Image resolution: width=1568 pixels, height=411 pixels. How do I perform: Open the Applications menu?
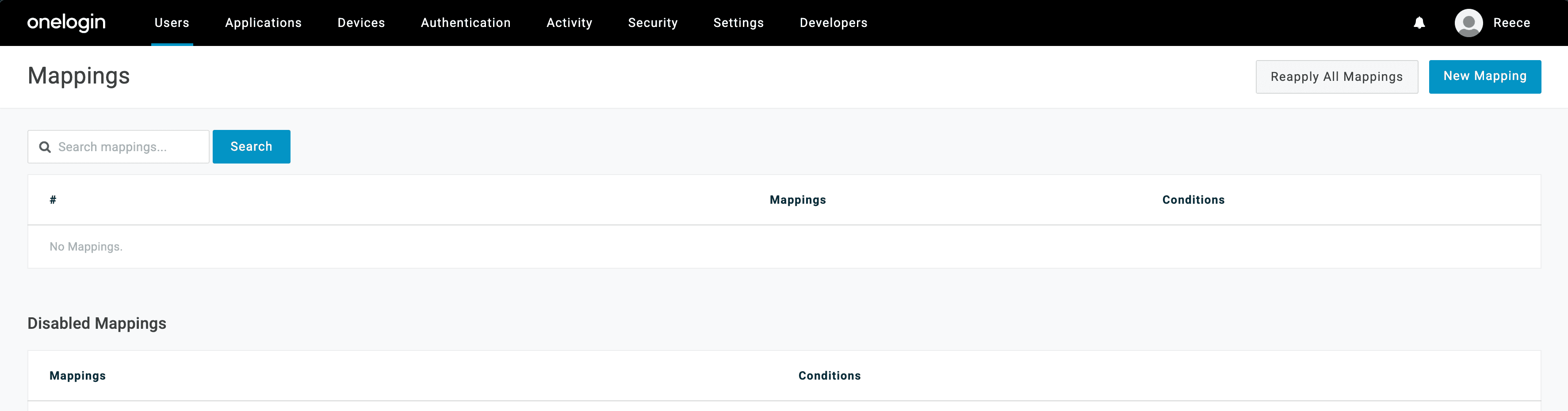[x=263, y=23]
